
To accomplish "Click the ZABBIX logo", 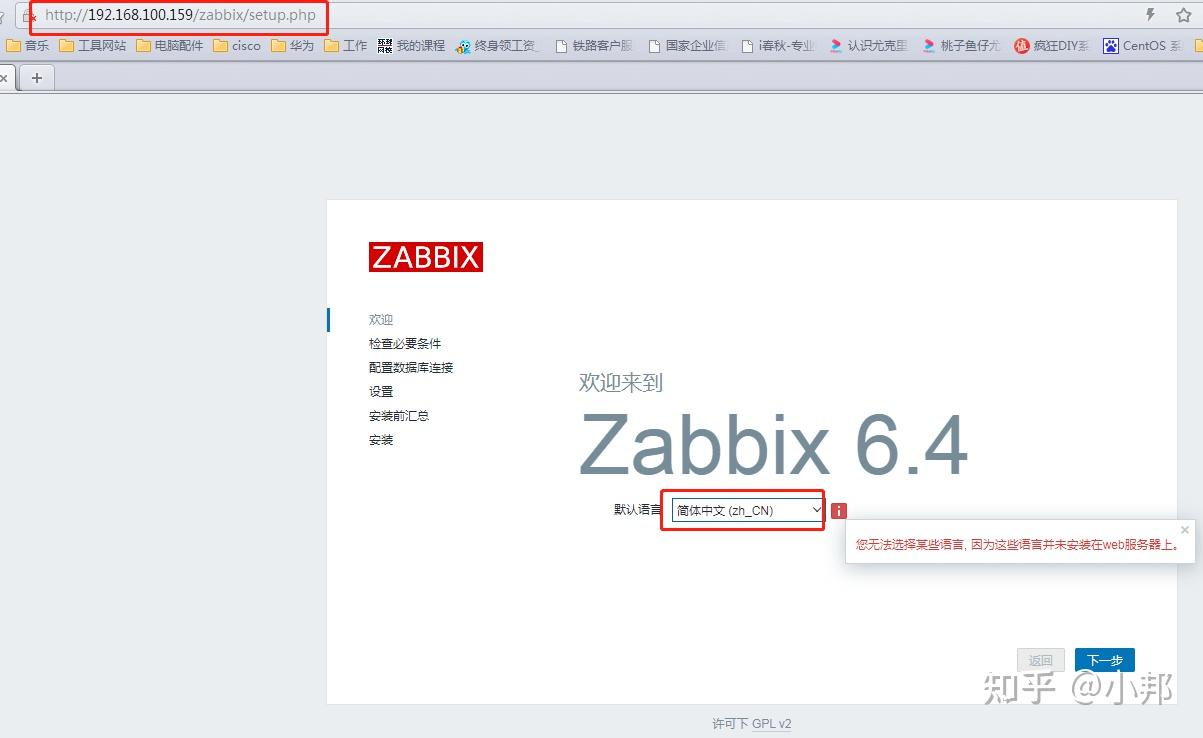I will pyautogui.click(x=426, y=257).
